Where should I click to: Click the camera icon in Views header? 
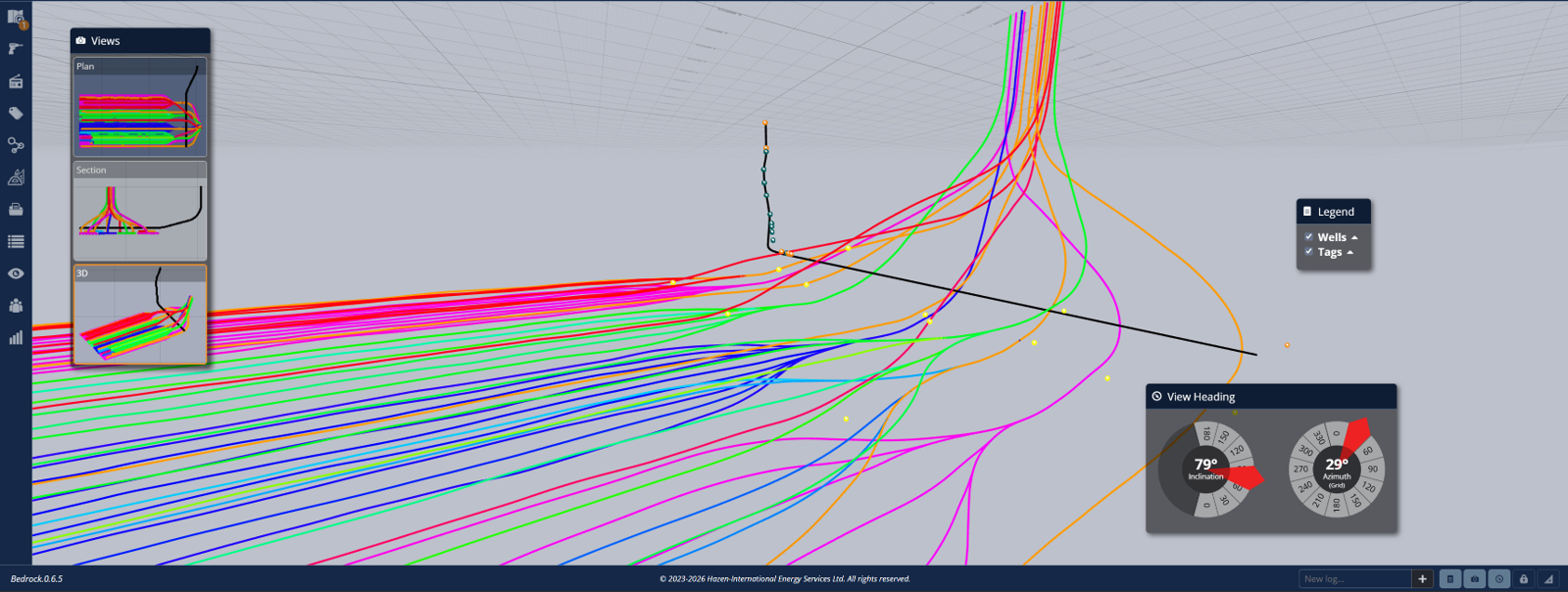(80, 41)
